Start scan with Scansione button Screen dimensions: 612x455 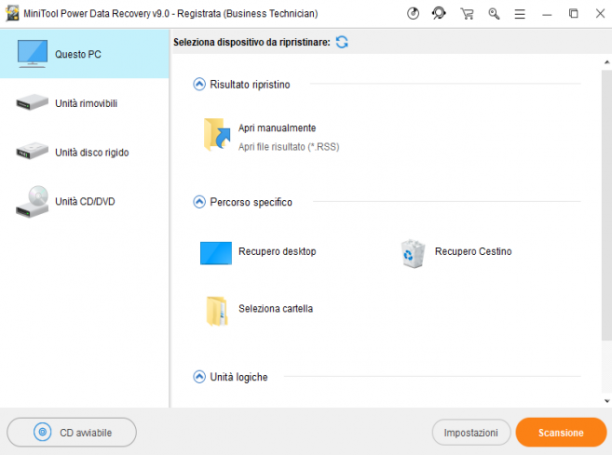pos(561,432)
